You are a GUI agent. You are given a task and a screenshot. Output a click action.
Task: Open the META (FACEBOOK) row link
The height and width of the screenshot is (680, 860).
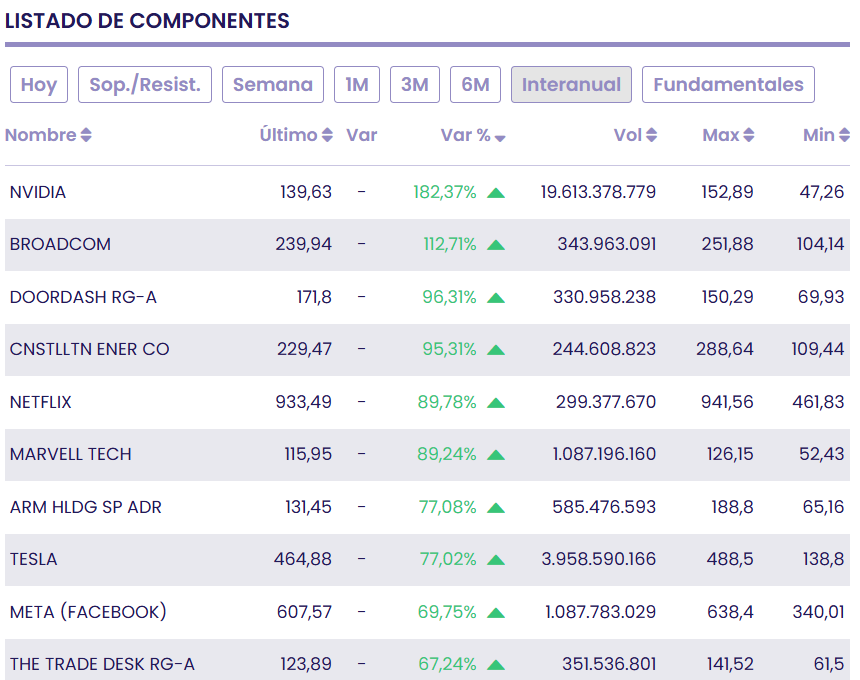(x=88, y=612)
